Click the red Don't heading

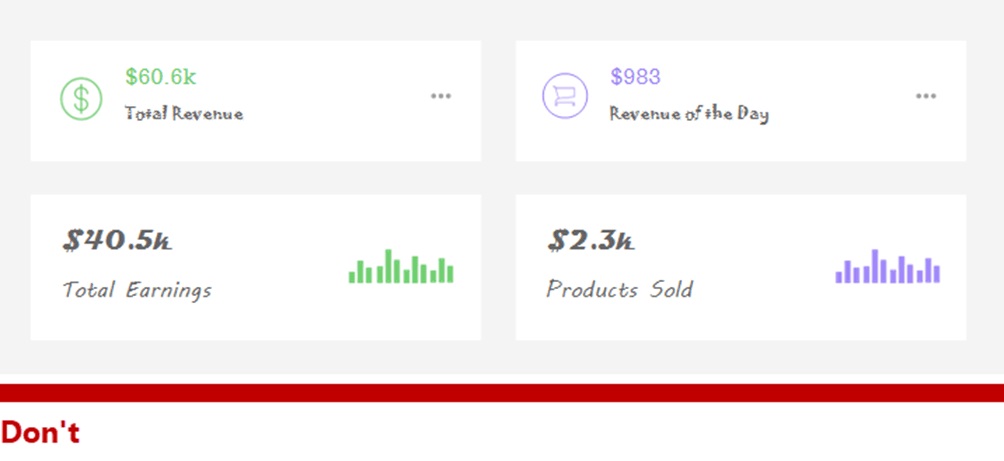coord(40,432)
